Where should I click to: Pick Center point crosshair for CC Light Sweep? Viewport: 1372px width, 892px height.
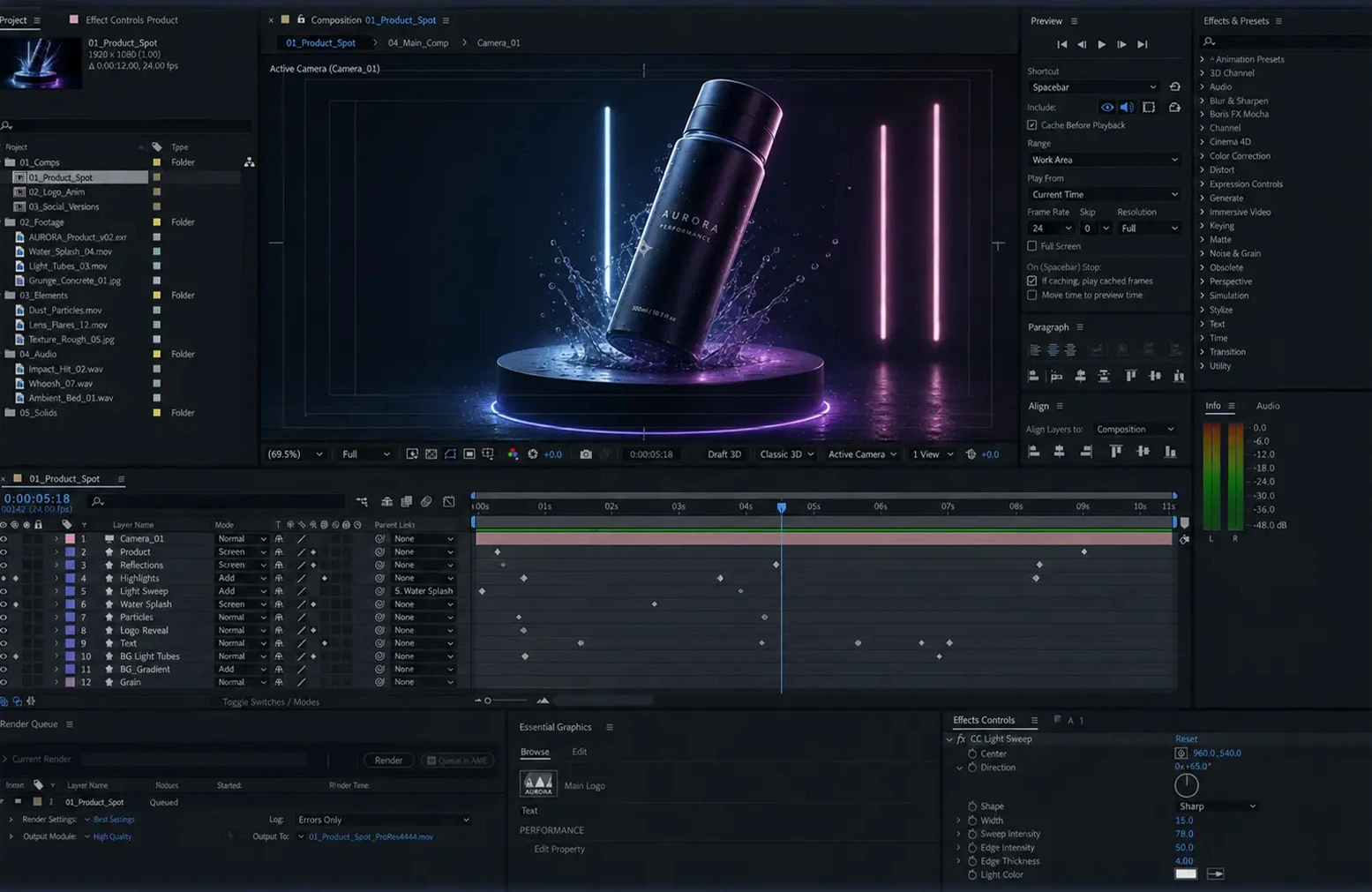pyautogui.click(x=1181, y=753)
